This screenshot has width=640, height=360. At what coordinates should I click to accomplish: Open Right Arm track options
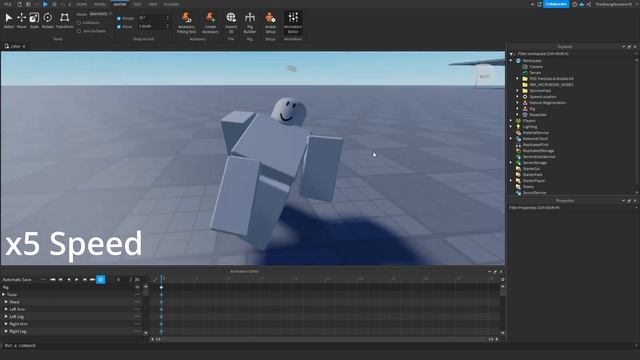coord(138,324)
